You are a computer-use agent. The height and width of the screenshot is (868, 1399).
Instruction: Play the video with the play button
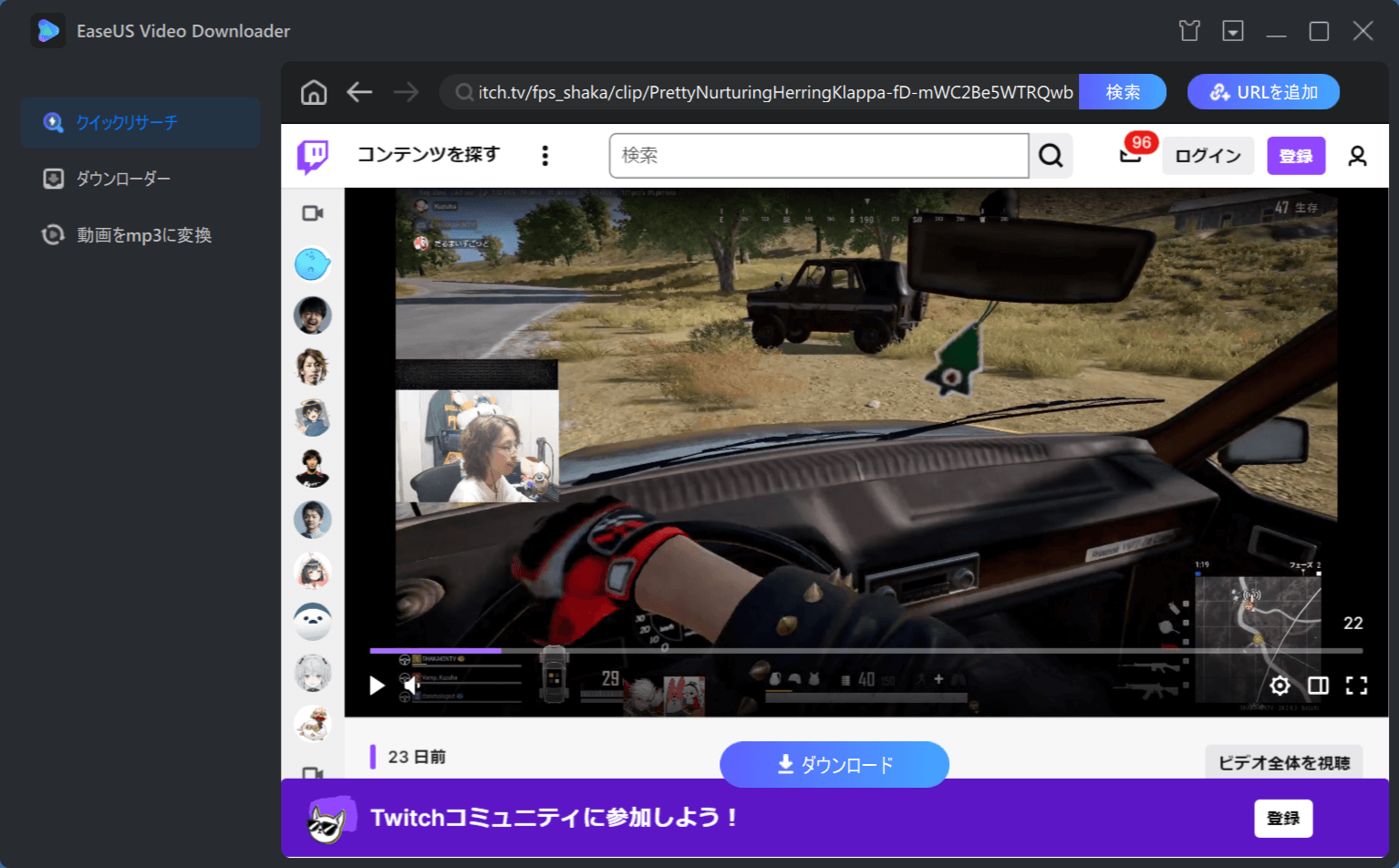click(x=377, y=685)
